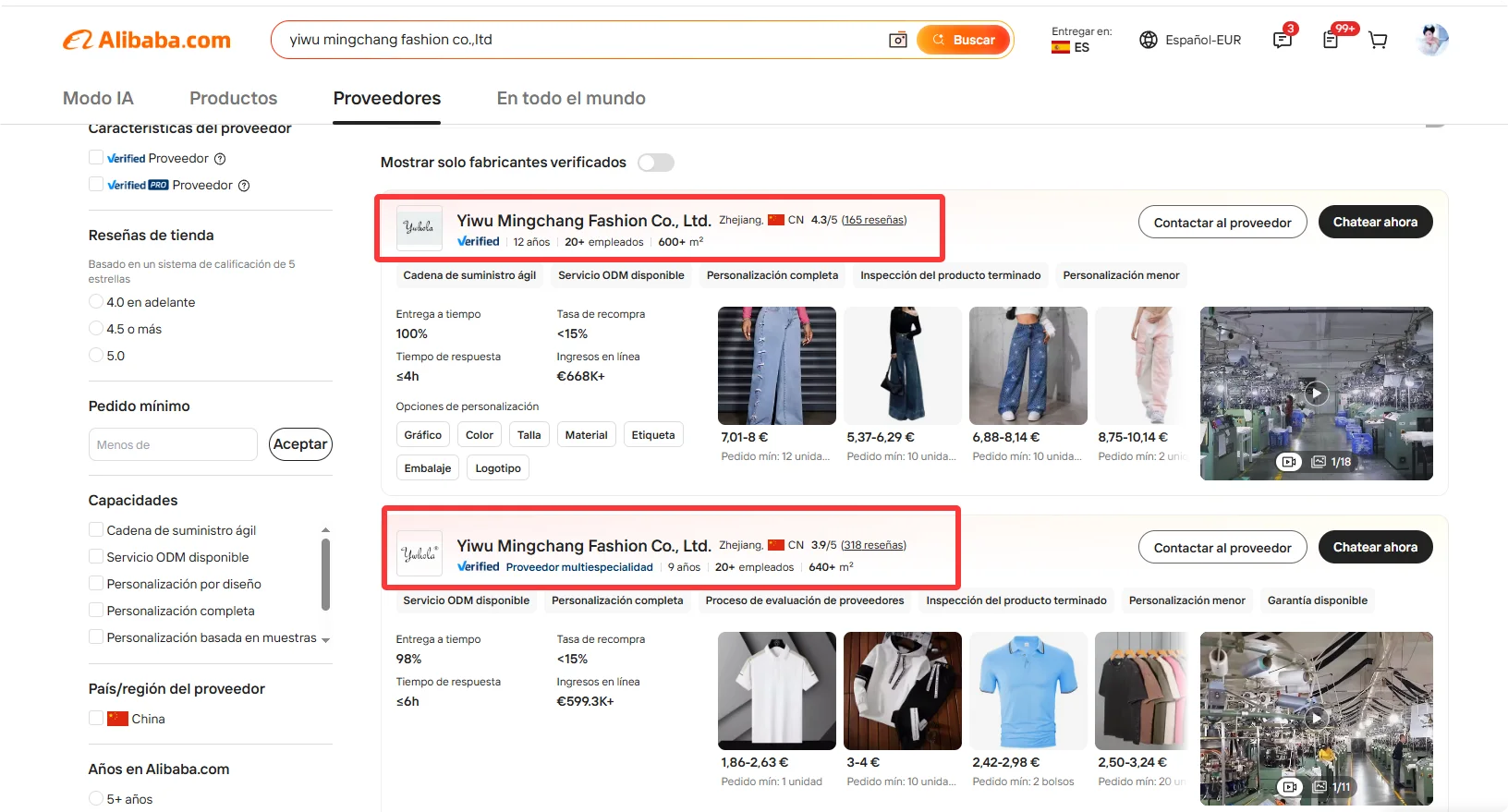Click the Spain flag delivery icon
Screen dimensions: 1508x812
click(1061, 48)
